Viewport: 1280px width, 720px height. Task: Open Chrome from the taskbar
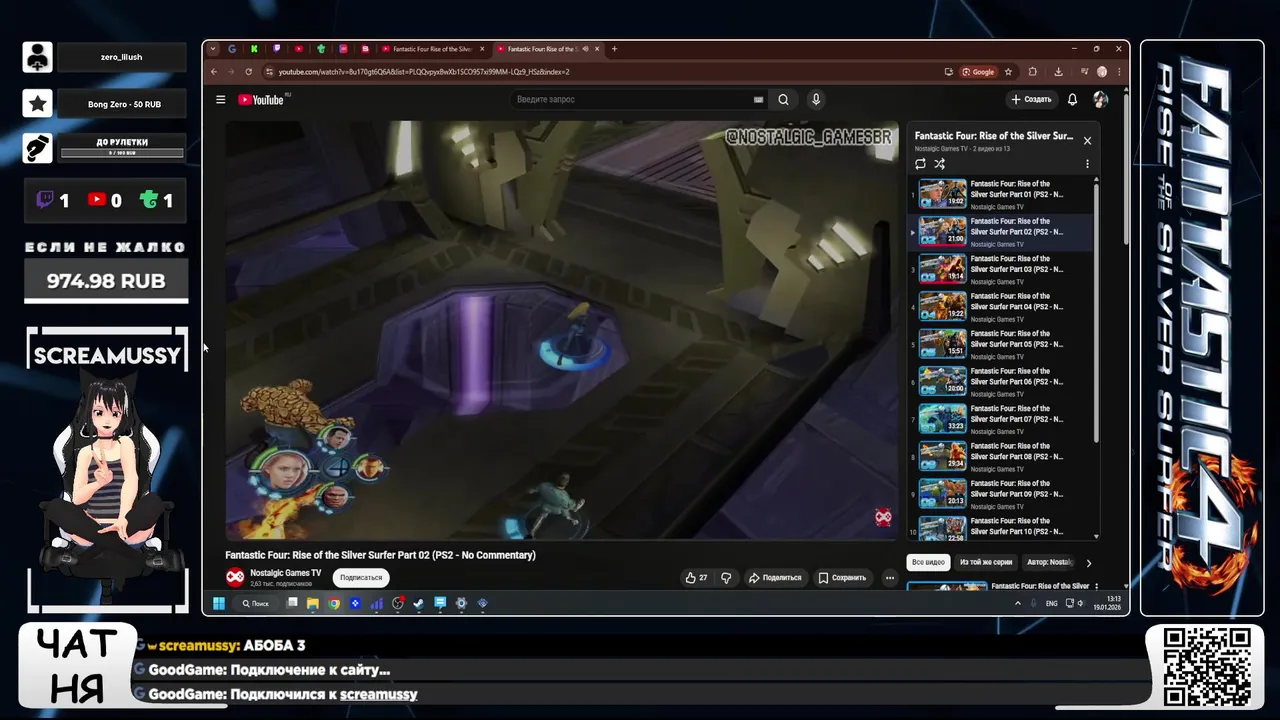(334, 603)
